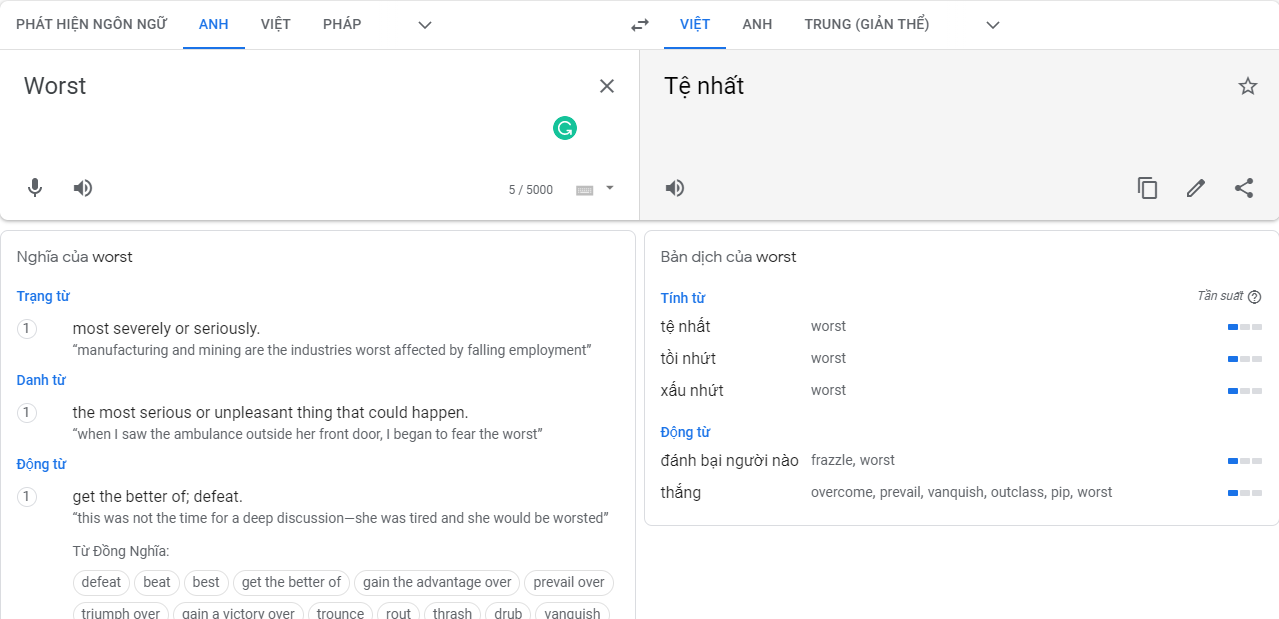Image resolution: width=1279 pixels, height=619 pixels.
Task: Click the frequency bar for "xấu nhứt"
Action: coord(1245,391)
